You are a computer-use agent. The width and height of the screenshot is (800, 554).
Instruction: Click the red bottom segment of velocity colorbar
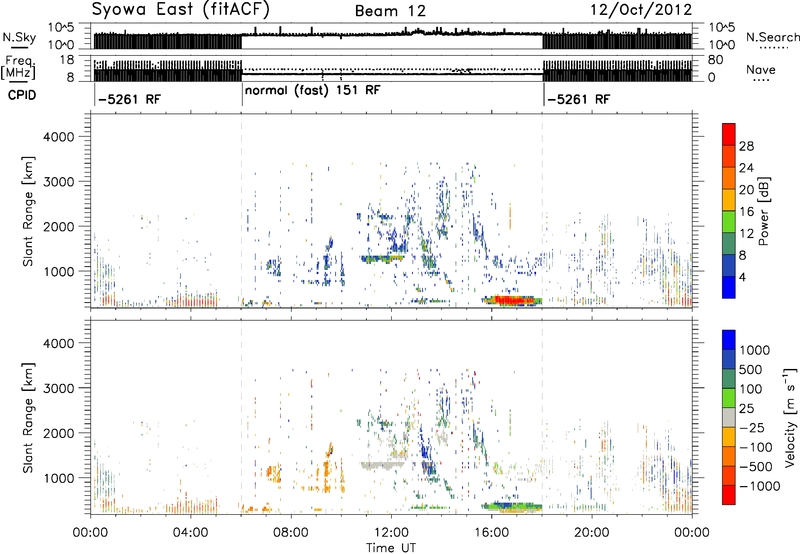click(x=729, y=495)
